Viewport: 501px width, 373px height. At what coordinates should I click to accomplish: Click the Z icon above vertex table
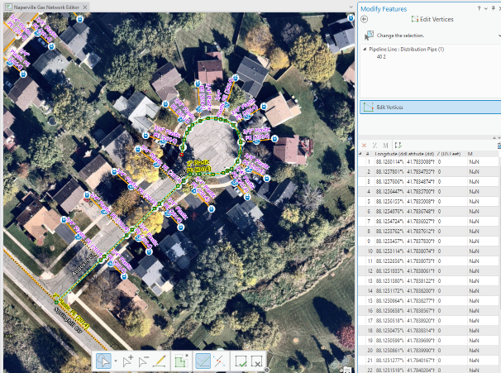(375, 145)
